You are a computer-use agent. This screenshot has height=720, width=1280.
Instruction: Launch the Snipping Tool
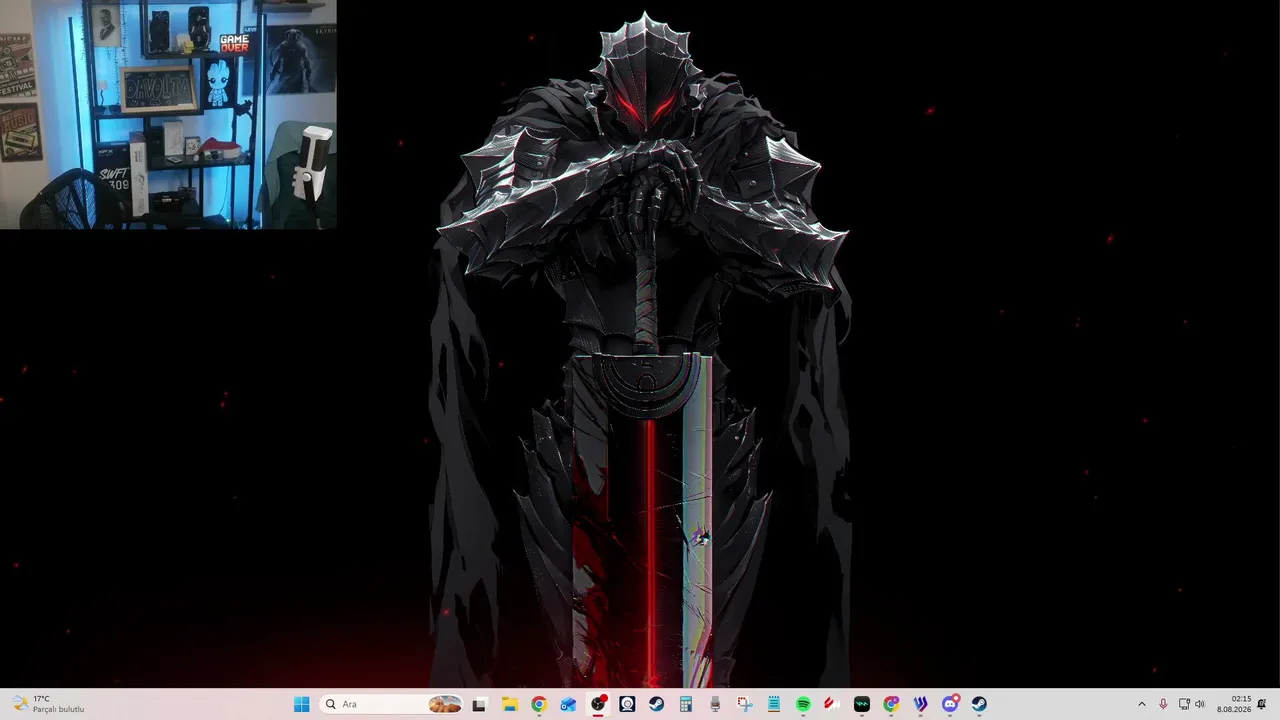(744, 704)
